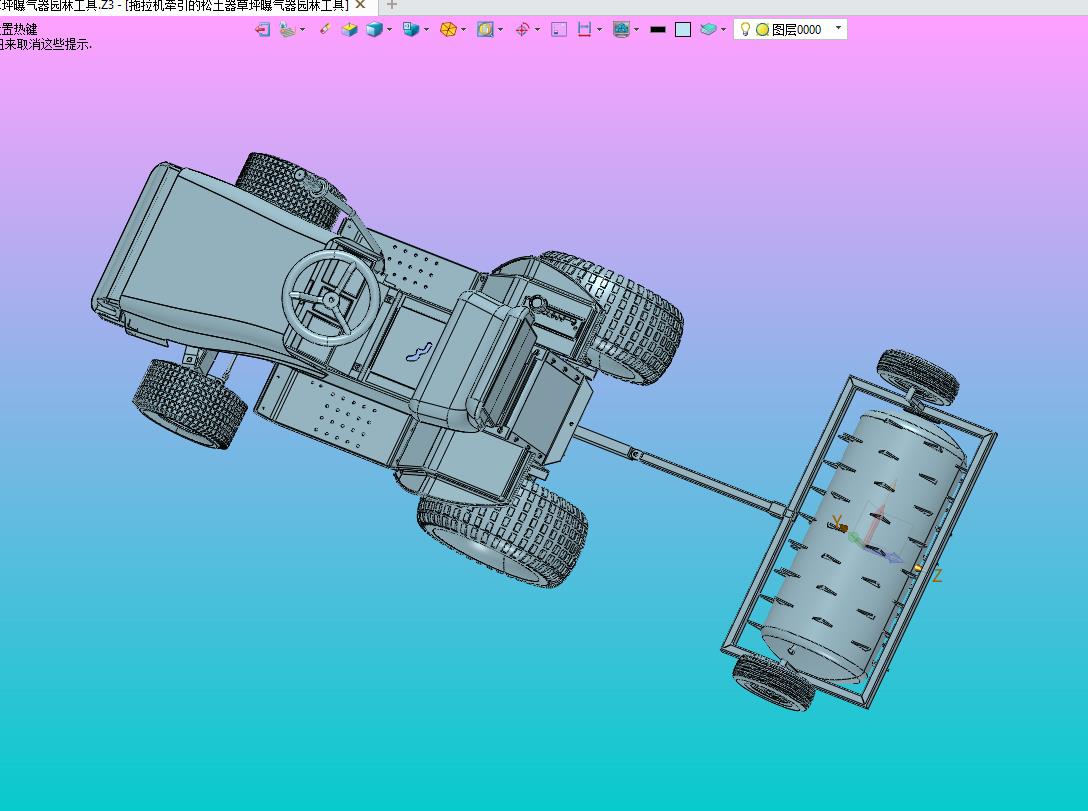Open the dropdown arrow beside the striped-plane icon

pyautogui.click(x=302, y=29)
